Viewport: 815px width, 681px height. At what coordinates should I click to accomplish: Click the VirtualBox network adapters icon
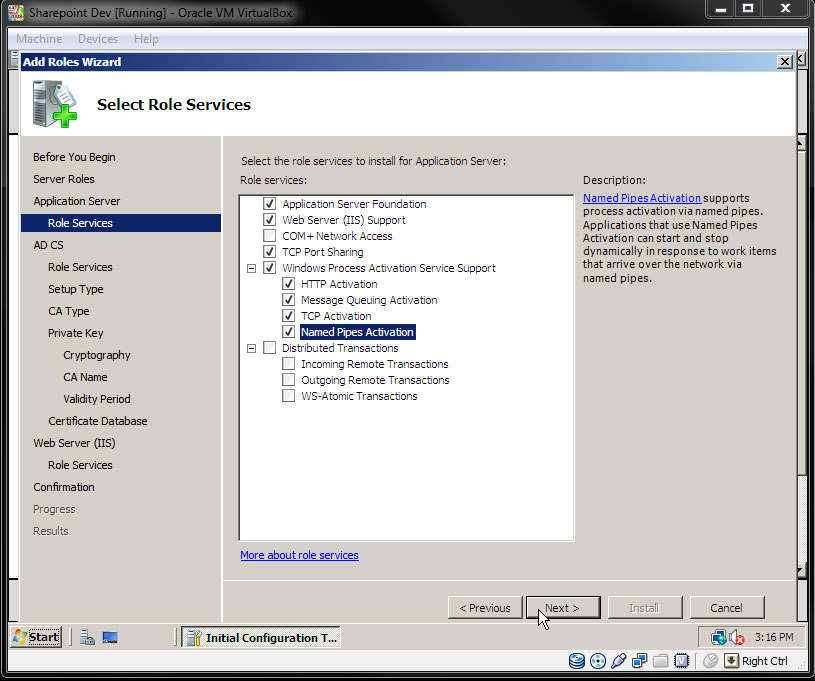tap(639, 661)
